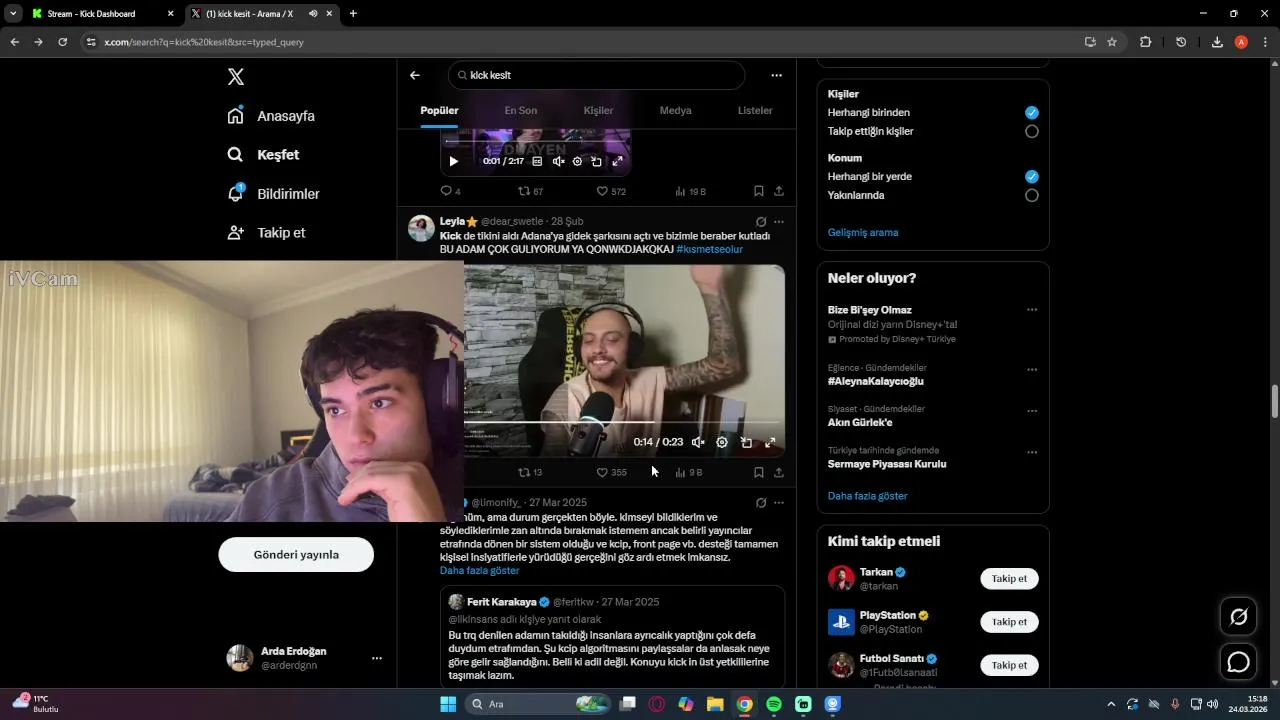Like Leyla's post with 355 likes
The width and height of the screenshot is (1280, 720).
pyautogui.click(x=611, y=472)
